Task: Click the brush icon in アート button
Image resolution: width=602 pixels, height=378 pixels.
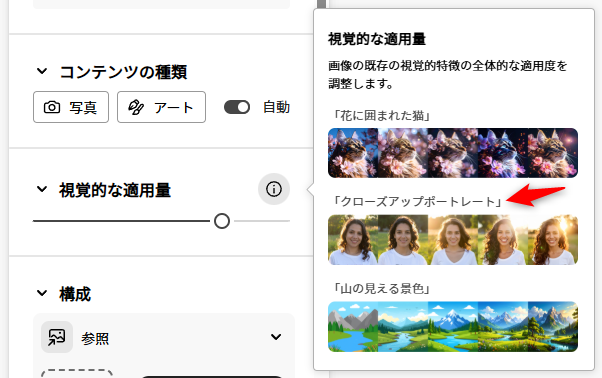Action: click(136, 107)
